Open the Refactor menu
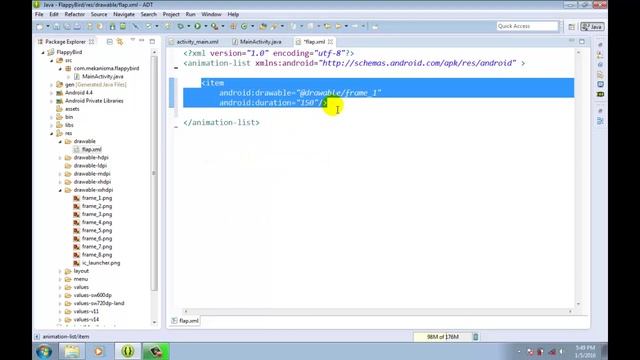 pos(75,14)
